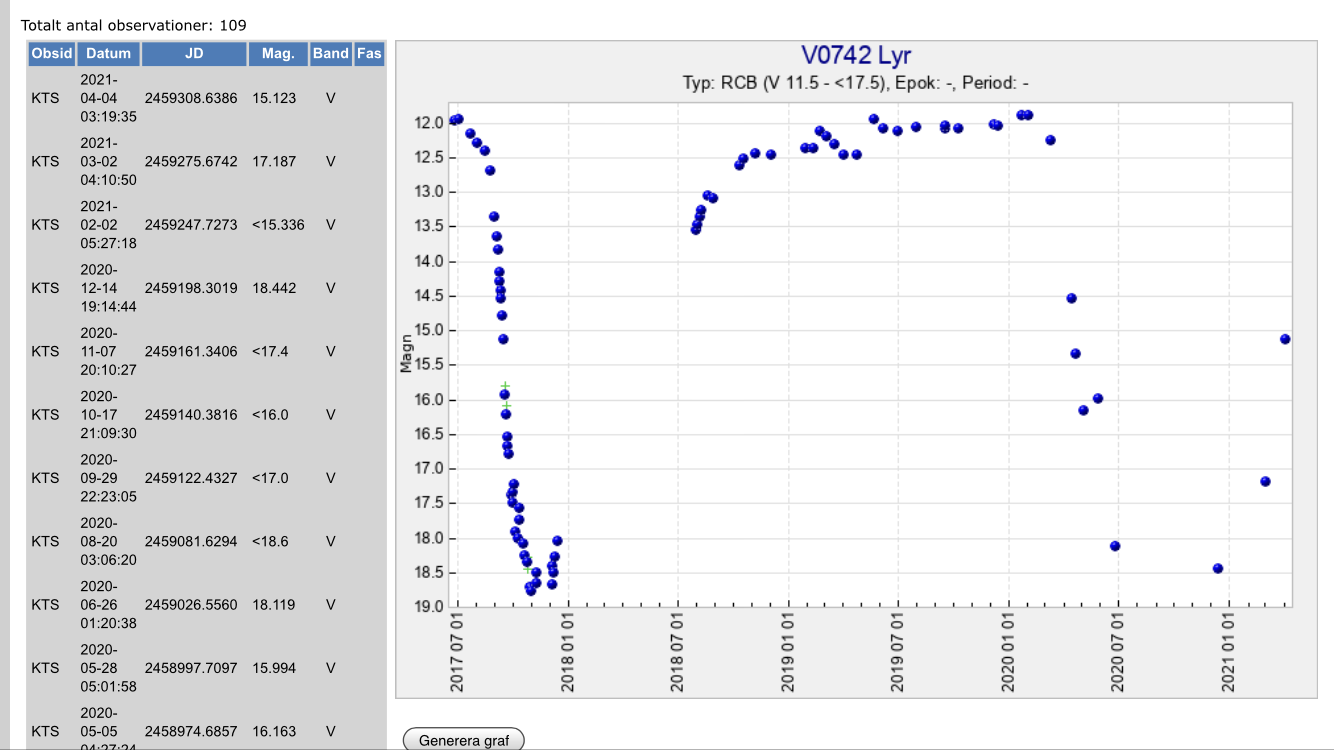Click the Generera graf button
The image size is (1334, 750).
click(463, 740)
